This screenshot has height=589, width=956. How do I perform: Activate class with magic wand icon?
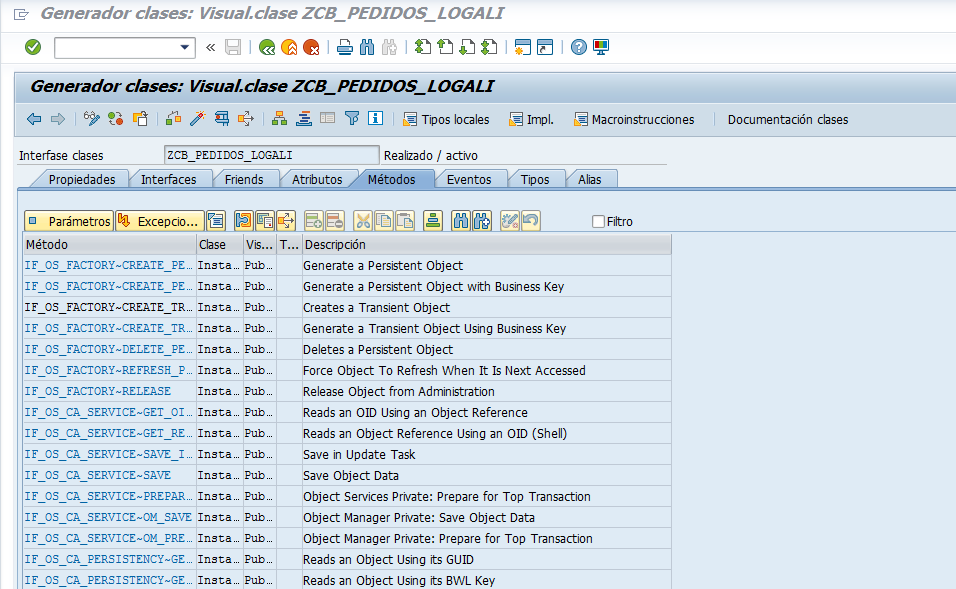click(198, 119)
